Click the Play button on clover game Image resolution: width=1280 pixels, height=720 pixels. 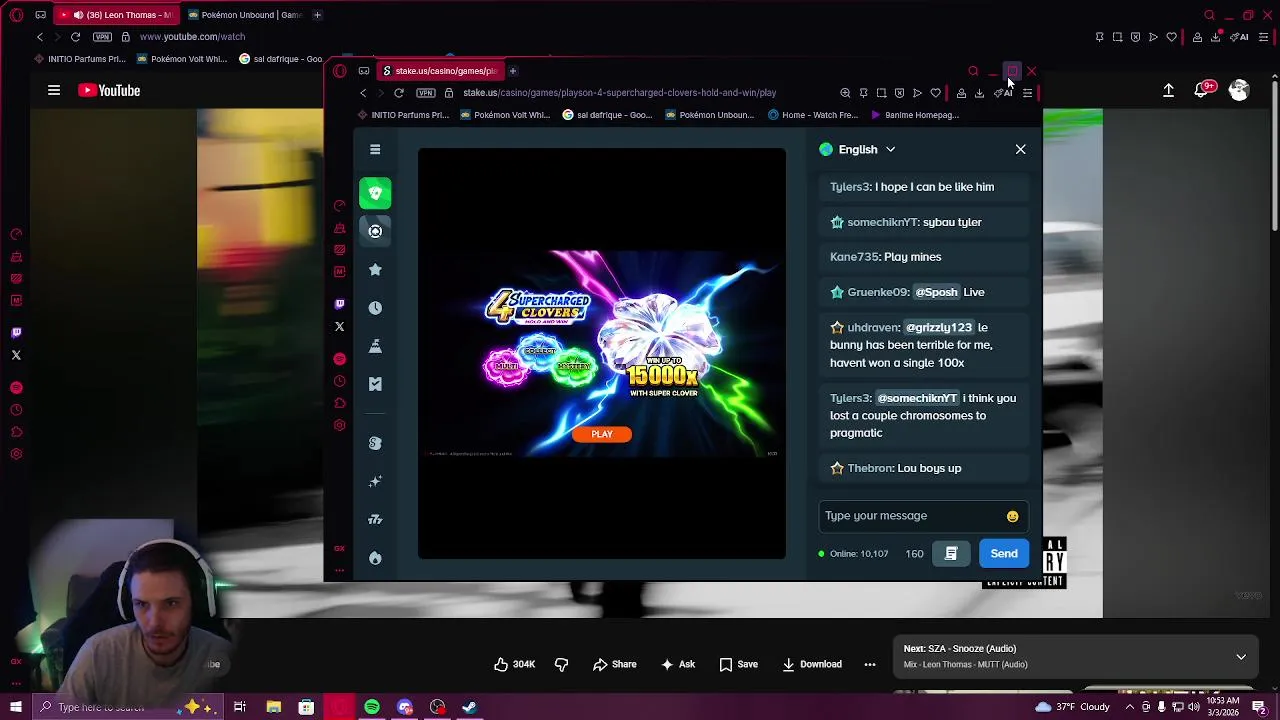click(601, 434)
